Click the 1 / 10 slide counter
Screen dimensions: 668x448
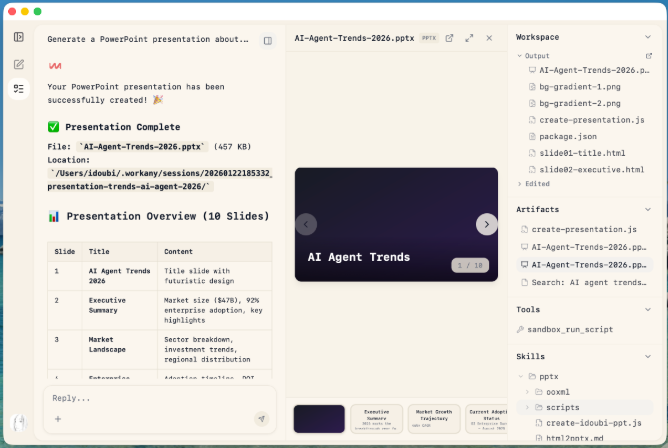470,265
